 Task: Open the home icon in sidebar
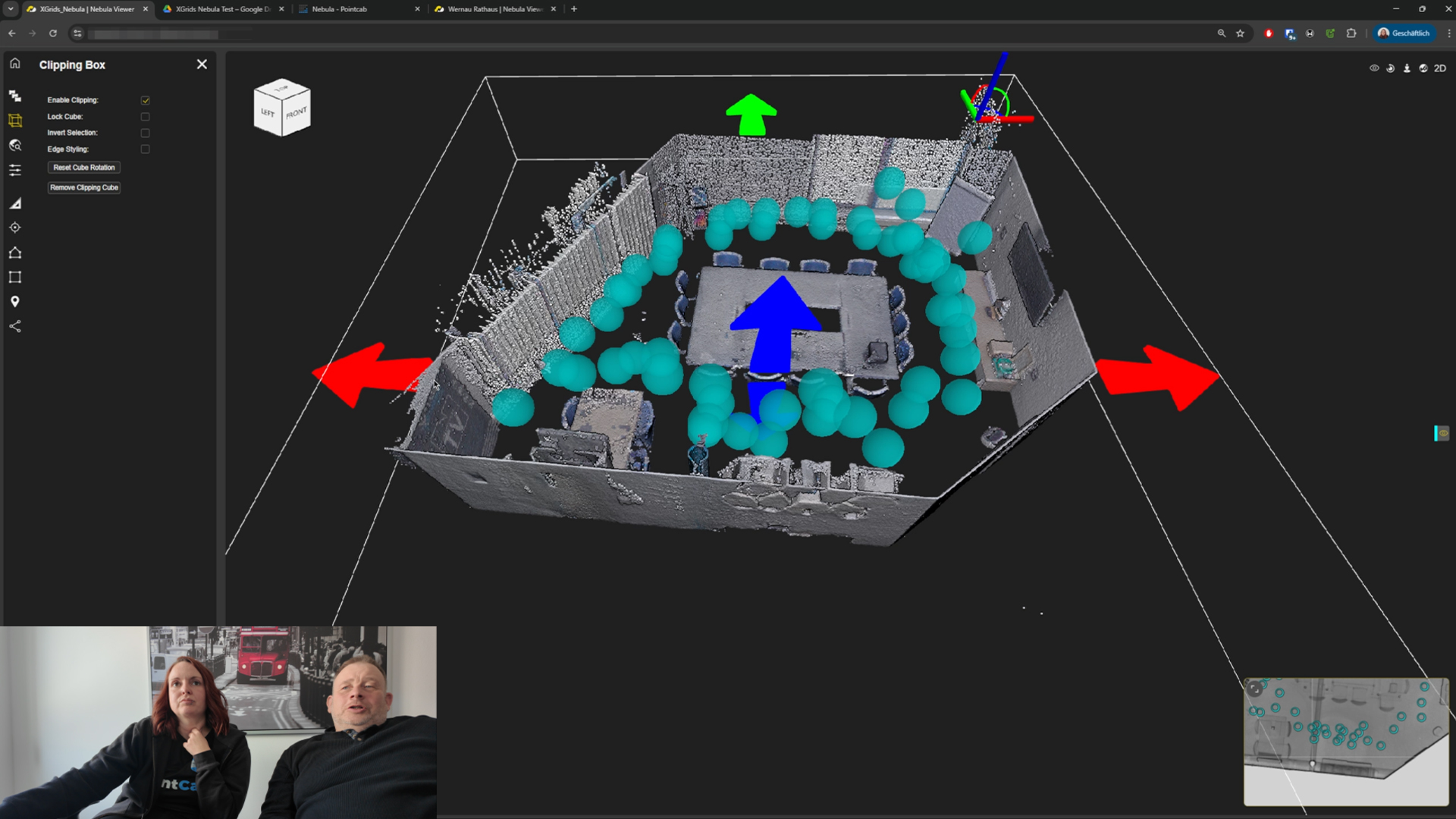15,64
